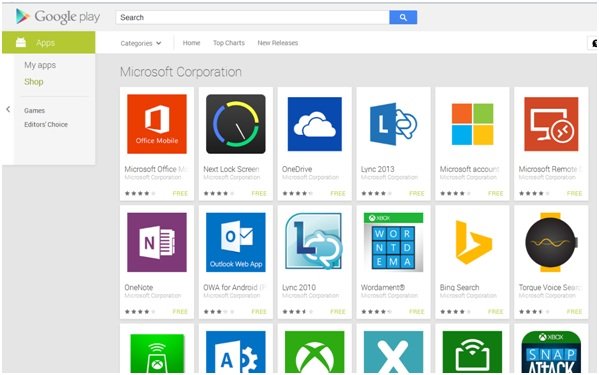Screen dimensions: 599x375
Task: Open the Microsoft Office Mobile app icon
Action: 157,124
